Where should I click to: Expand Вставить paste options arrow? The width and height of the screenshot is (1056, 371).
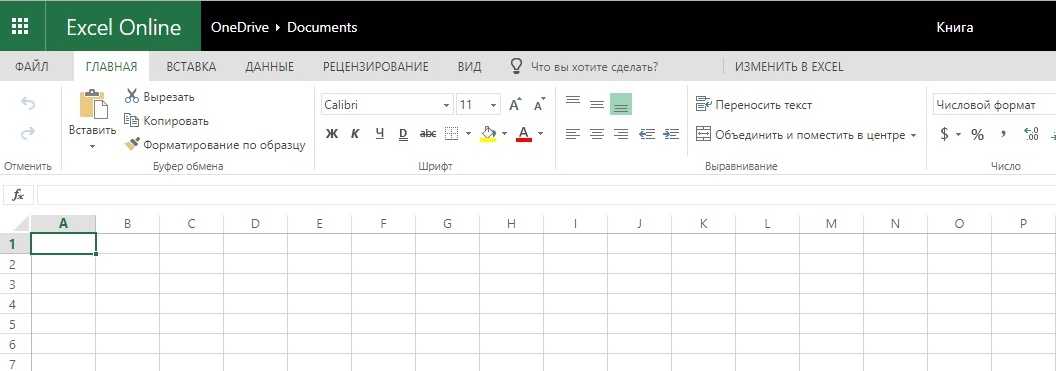click(93, 146)
